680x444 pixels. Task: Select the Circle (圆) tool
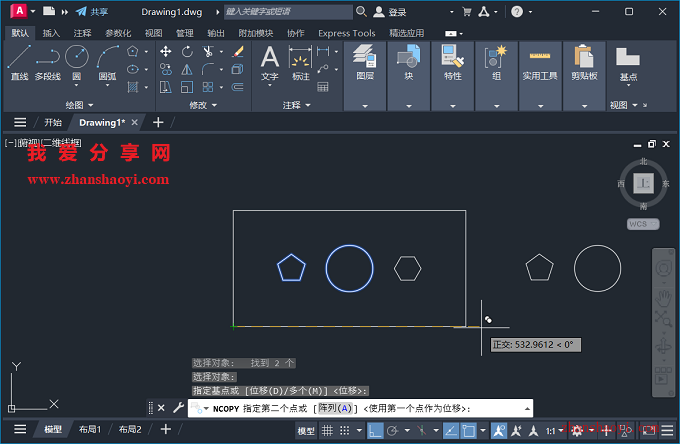(x=77, y=62)
